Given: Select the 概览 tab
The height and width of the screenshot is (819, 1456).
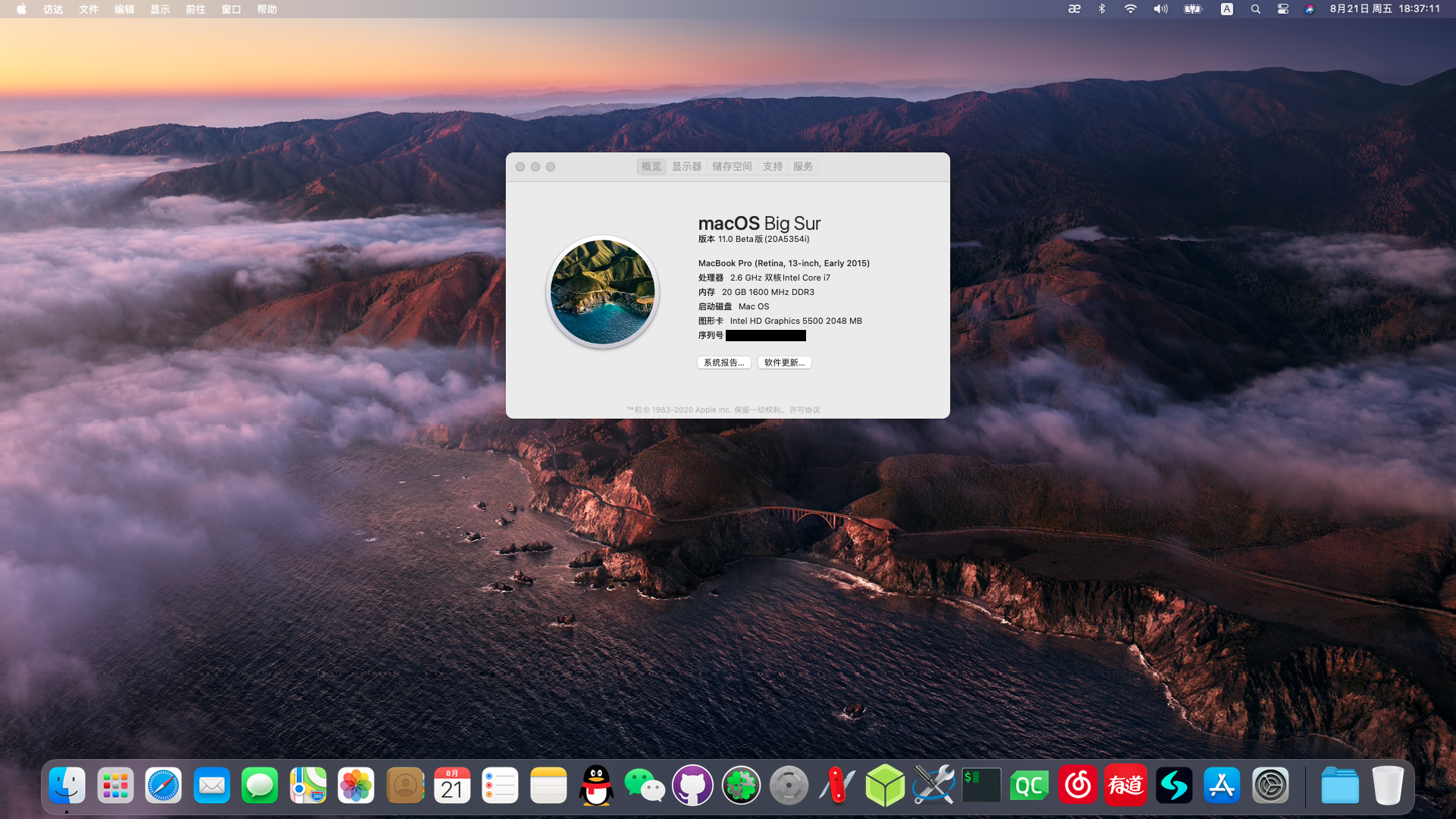Looking at the screenshot, I should coord(651,167).
